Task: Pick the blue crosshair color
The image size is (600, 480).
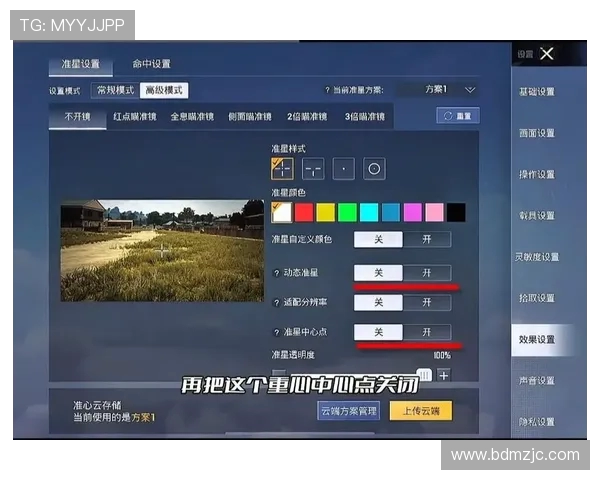Action: [391, 212]
